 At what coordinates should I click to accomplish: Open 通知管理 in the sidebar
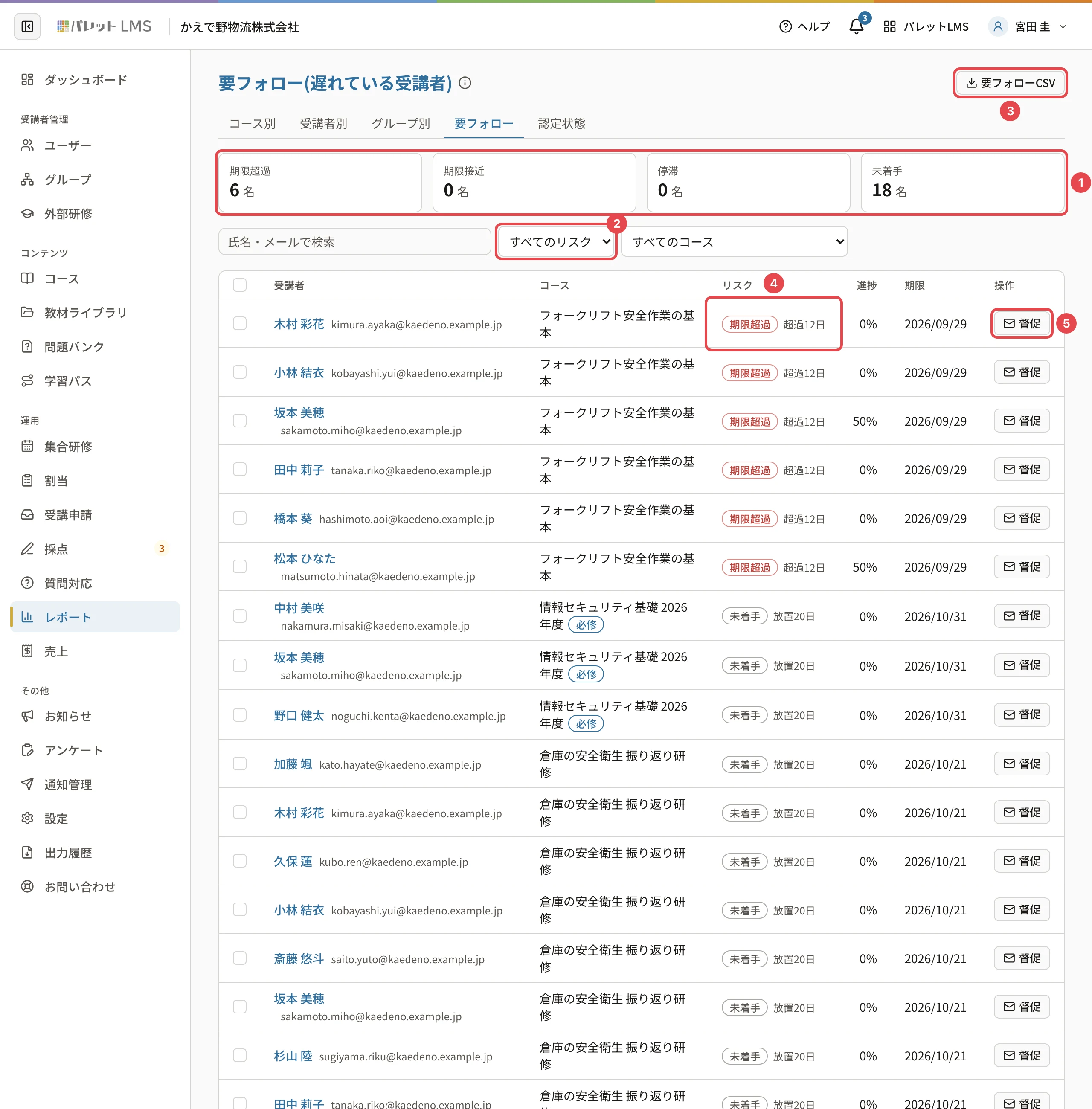[95, 784]
